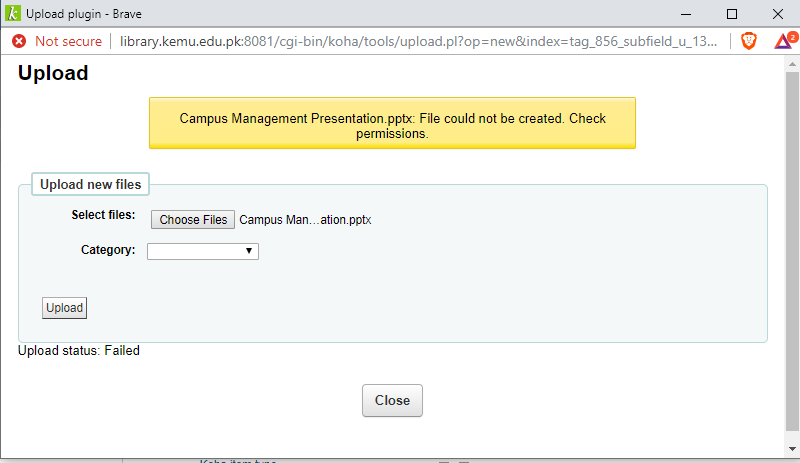Image resolution: width=800 pixels, height=463 pixels.
Task: Click the 'Upload status: Failed' text
Action: [79, 350]
